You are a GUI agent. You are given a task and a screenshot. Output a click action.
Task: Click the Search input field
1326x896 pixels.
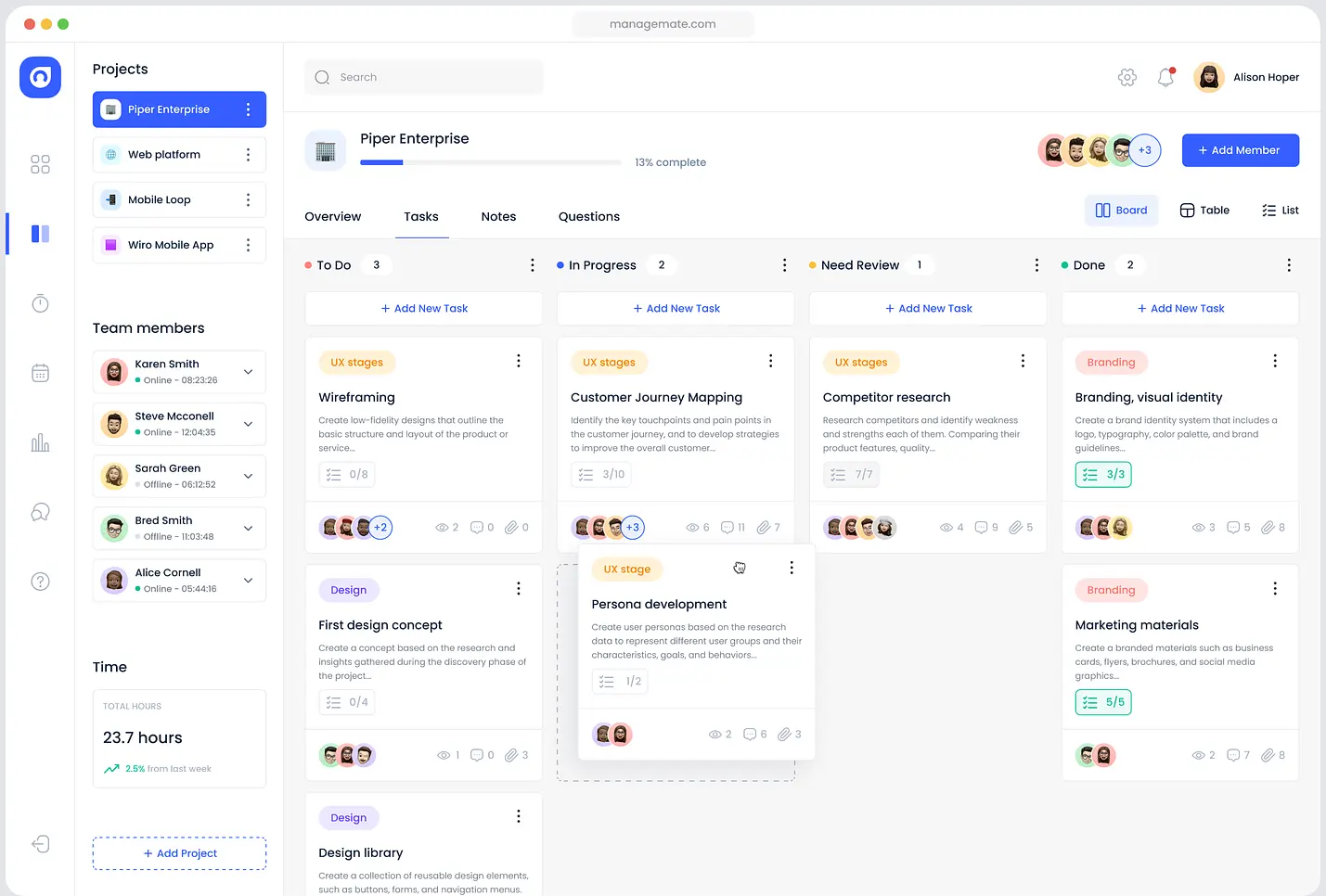[424, 77]
